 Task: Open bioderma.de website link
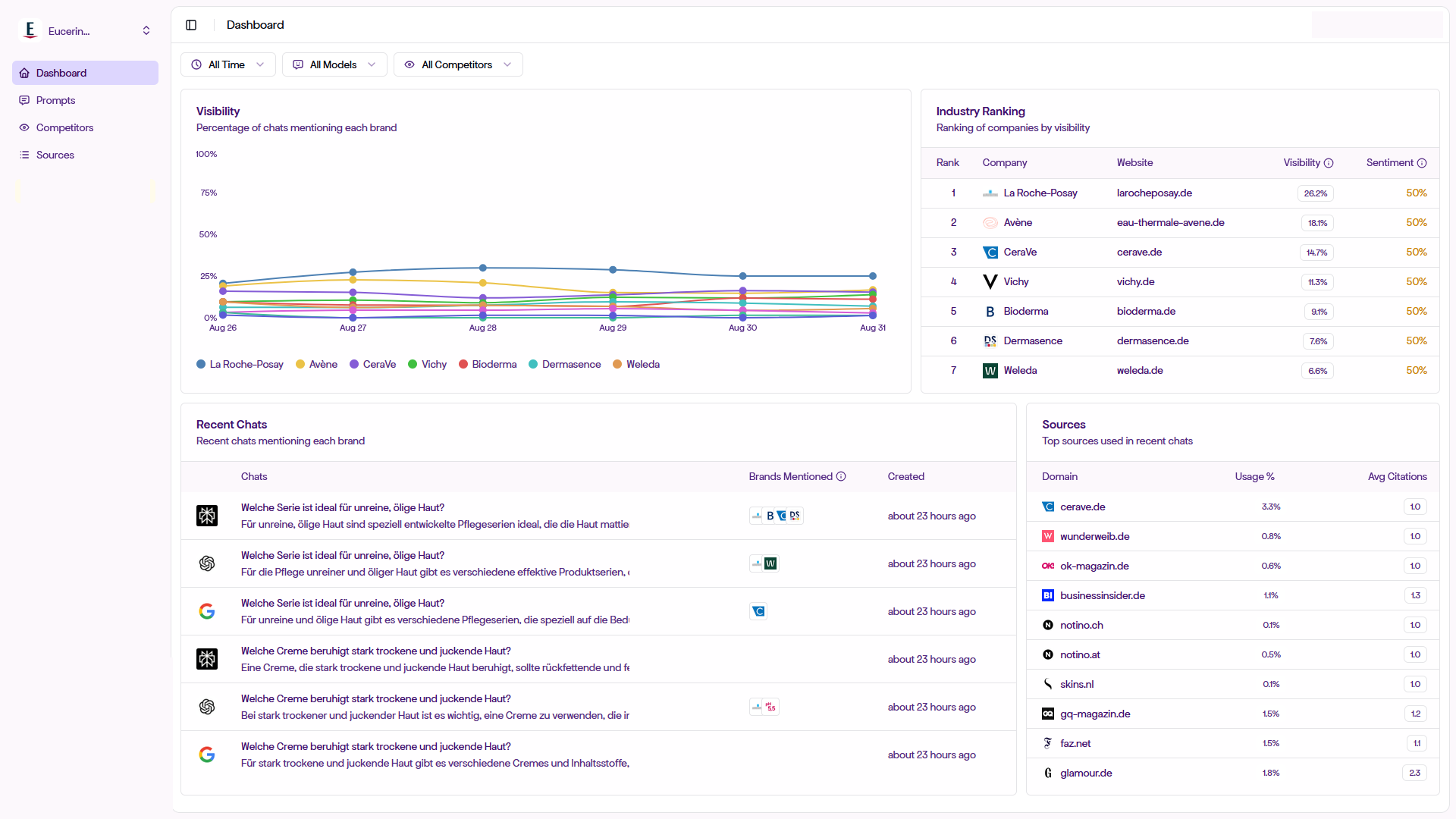click(x=1146, y=312)
